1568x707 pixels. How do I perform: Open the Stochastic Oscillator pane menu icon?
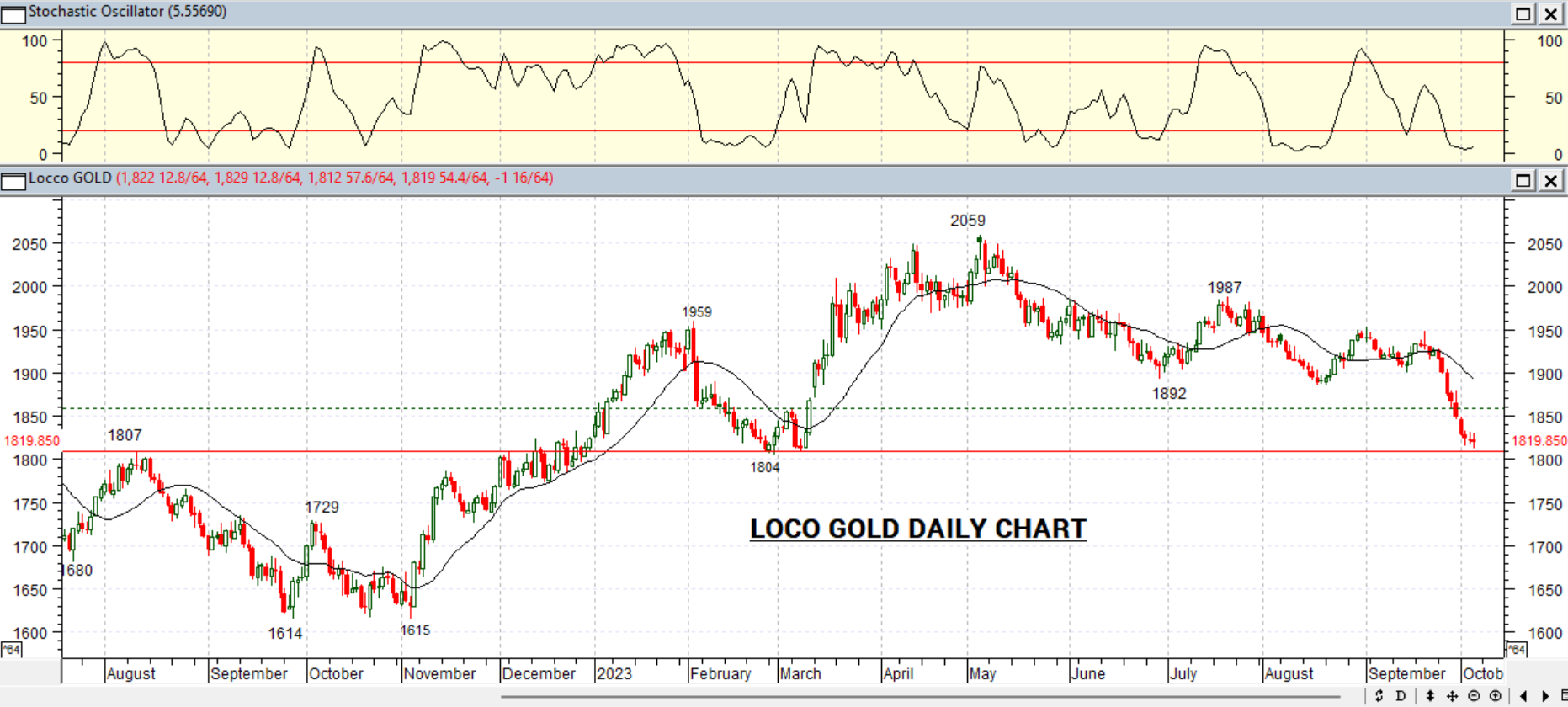tap(13, 13)
